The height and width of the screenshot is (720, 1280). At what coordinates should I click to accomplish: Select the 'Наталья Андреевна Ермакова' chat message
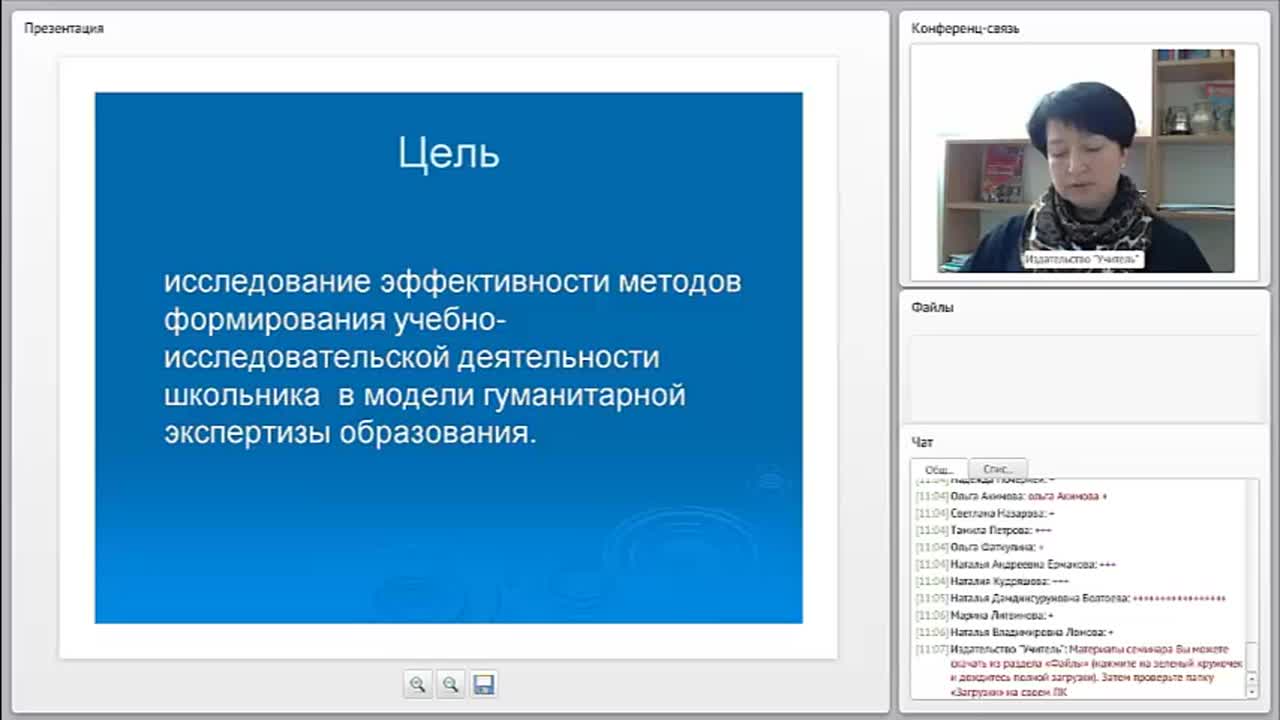[1016, 564]
